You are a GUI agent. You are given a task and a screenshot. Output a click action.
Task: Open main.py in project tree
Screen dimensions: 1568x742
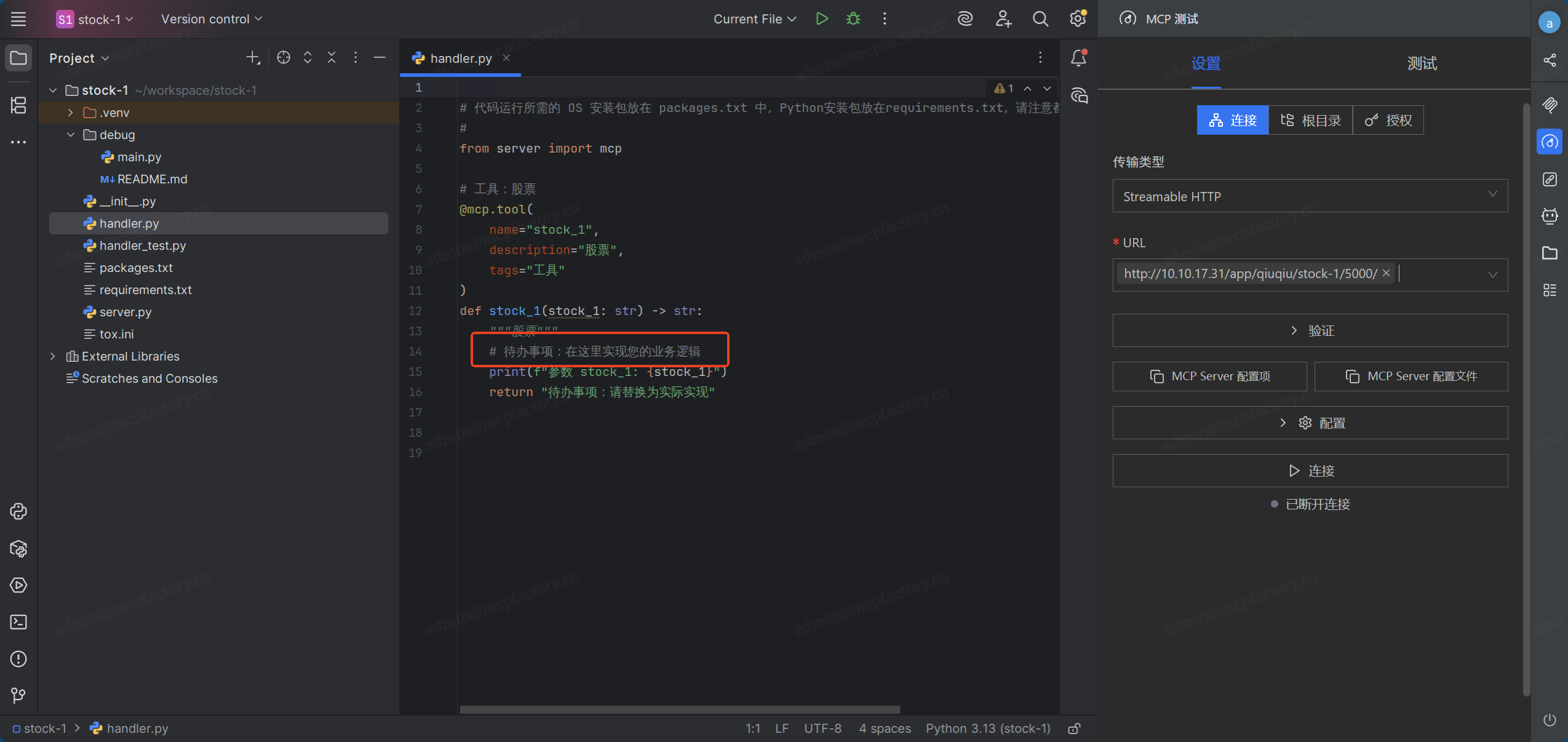tap(139, 157)
